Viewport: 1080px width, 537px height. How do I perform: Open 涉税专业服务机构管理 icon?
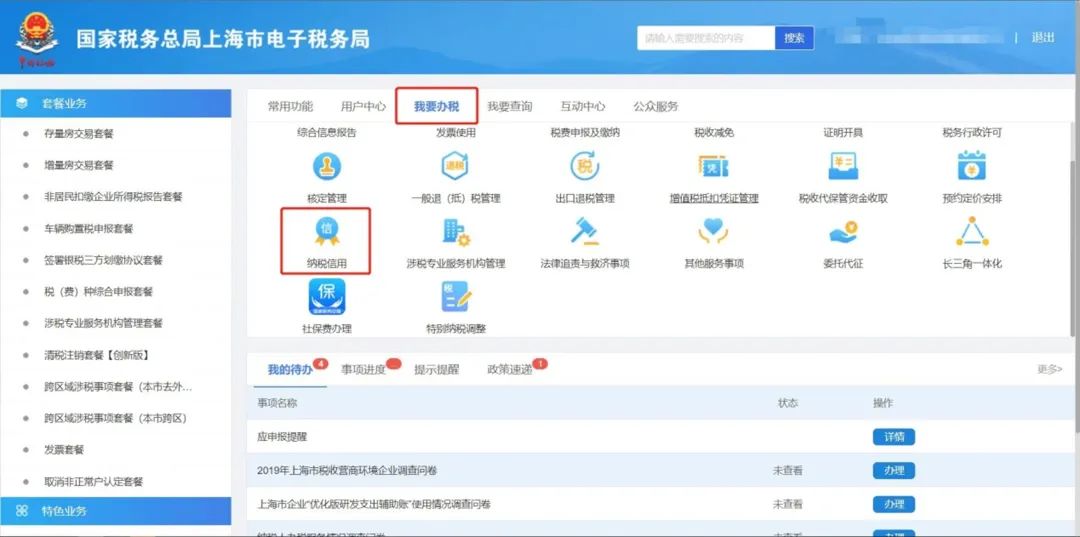[455, 232]
